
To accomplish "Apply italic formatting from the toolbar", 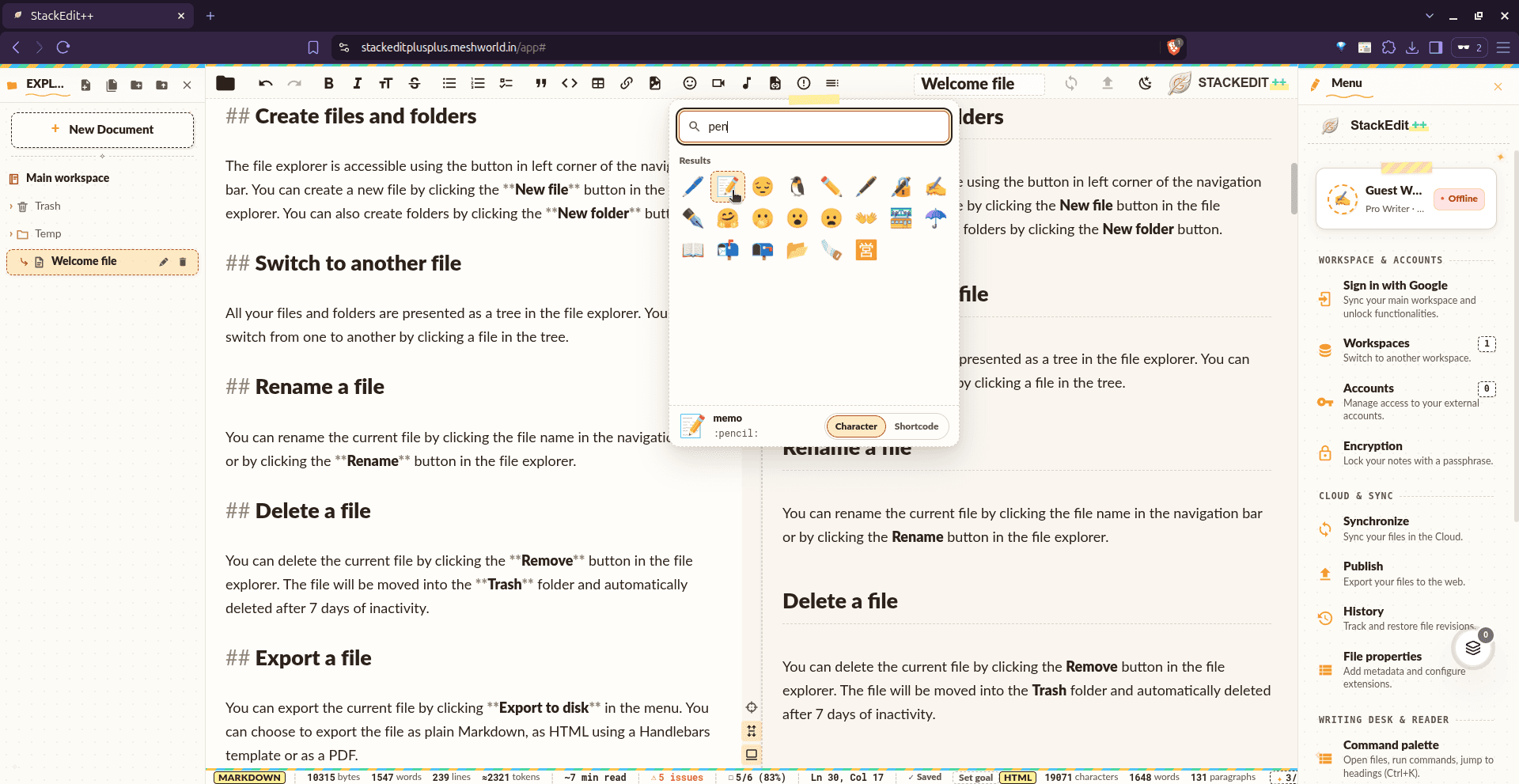I will pos(357,83).
